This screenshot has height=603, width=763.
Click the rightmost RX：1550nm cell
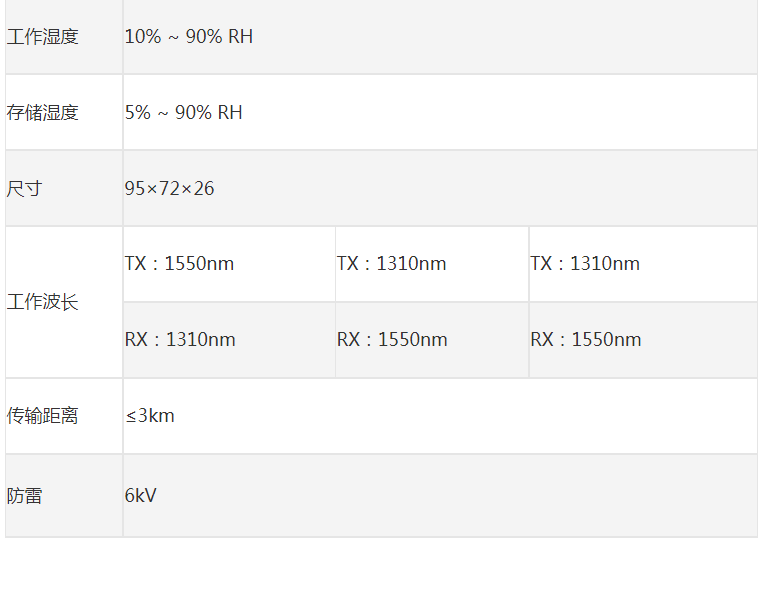pos(586,340)
